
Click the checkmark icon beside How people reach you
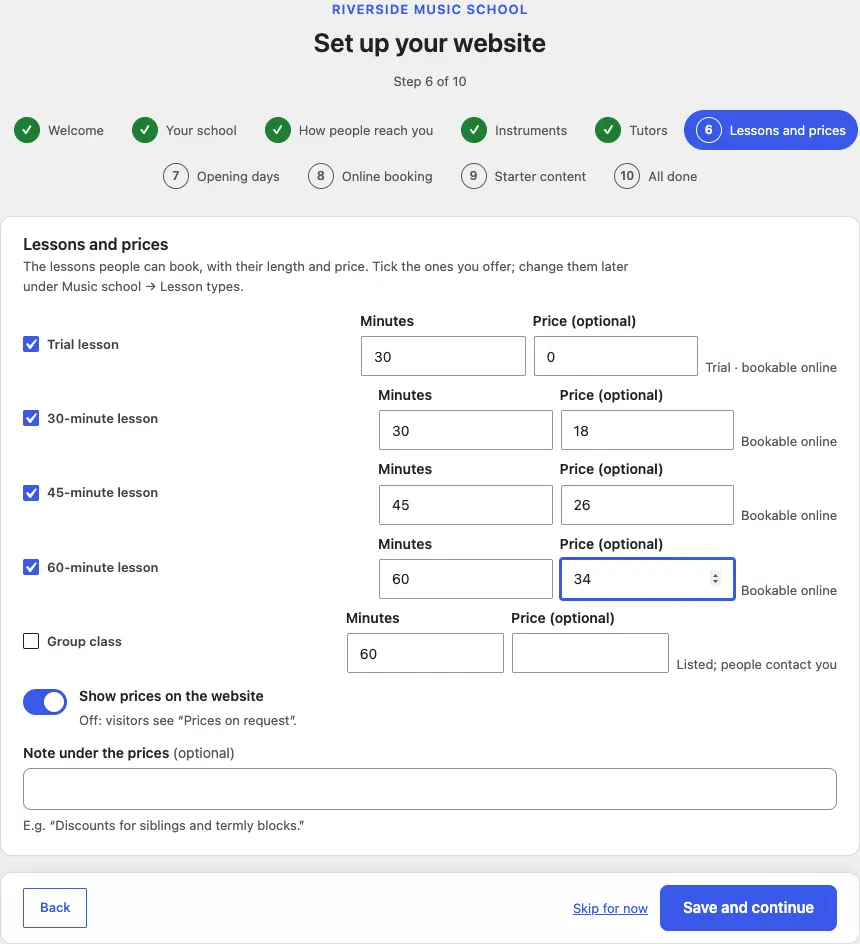pos(278,130)
